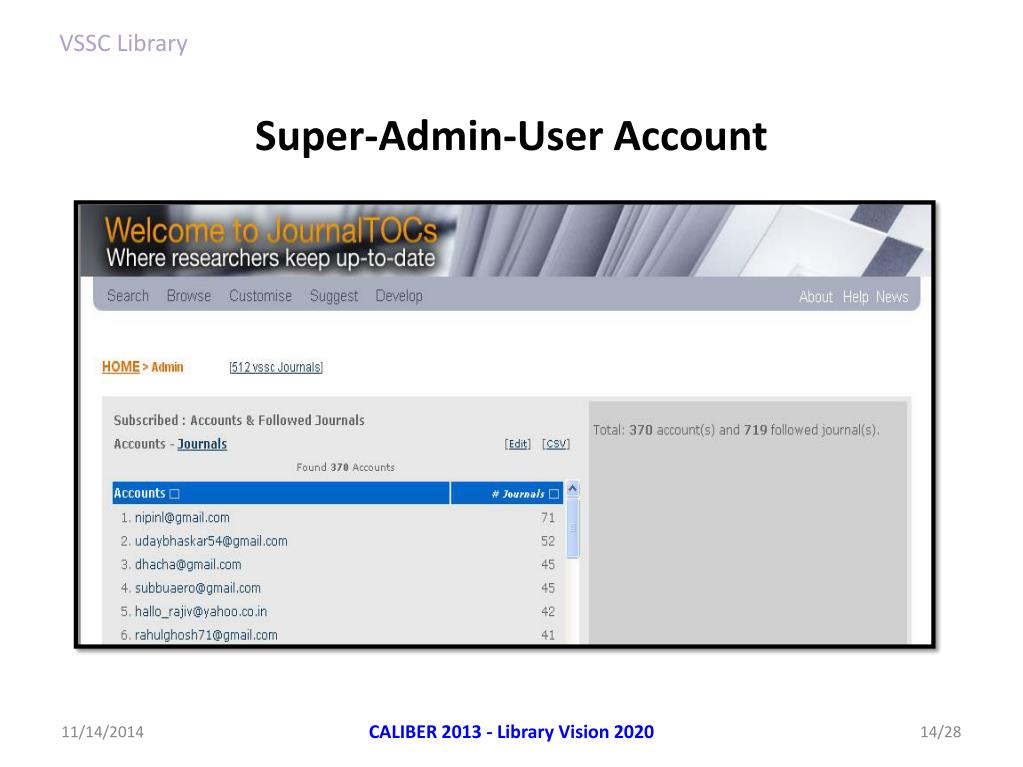The height and width of the screenshot is (767, 1023).
Task: Click the Admin breadcrumb text
Action: tap(167, 367)
